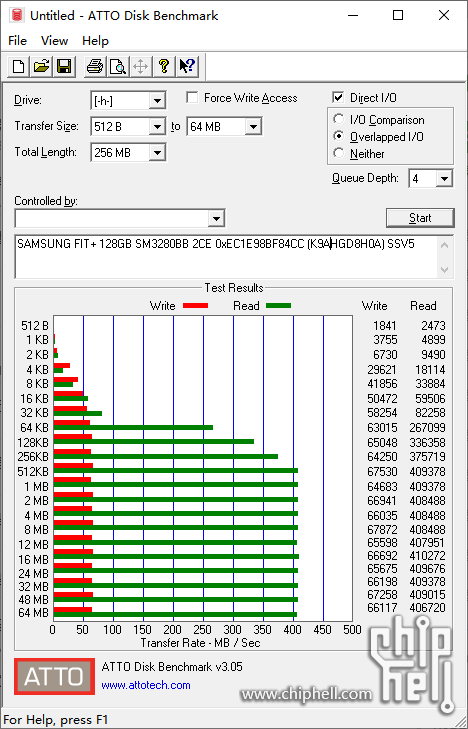The height and width of the screenshot is (729, 468).
Task: Open a benchmark file via folder icon
Action: [x=41, y=66]
